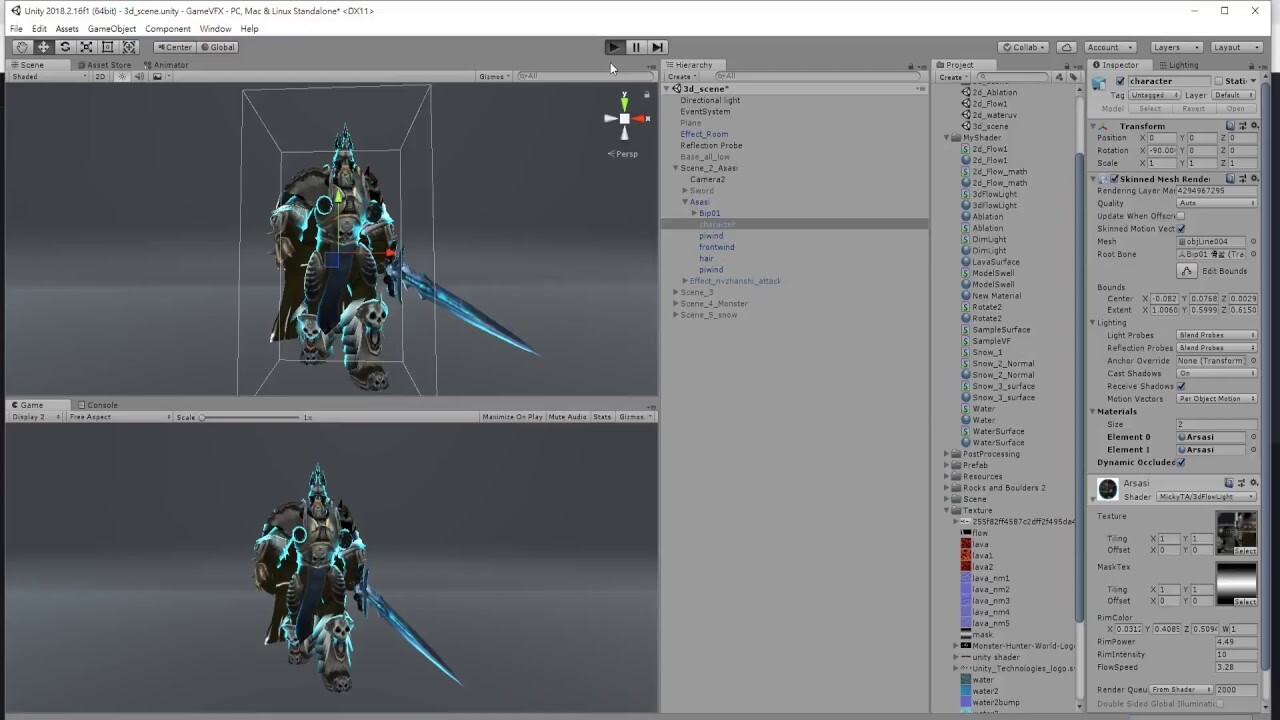Toggle the Center pivot mode button
Viewport: 1280px width, 720px height.
pyautogui.click(x=174, y=47)
